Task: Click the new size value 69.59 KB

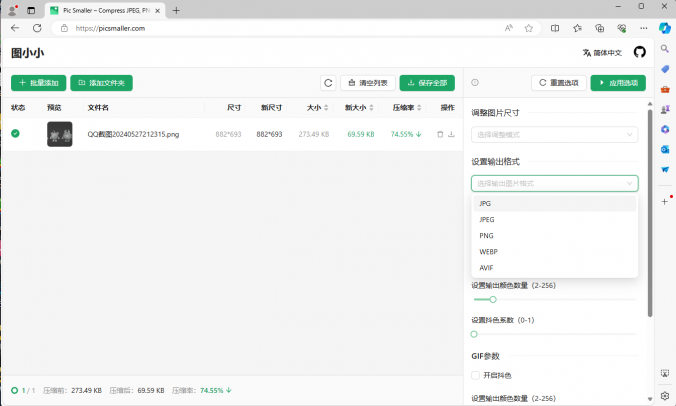Action: click(x=361, y=134)
